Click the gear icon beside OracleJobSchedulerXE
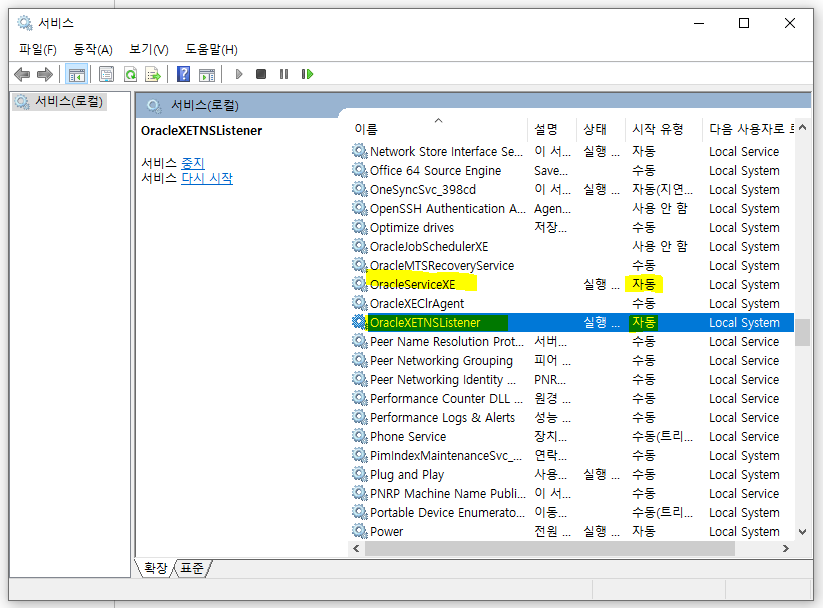 pos(359,246)
